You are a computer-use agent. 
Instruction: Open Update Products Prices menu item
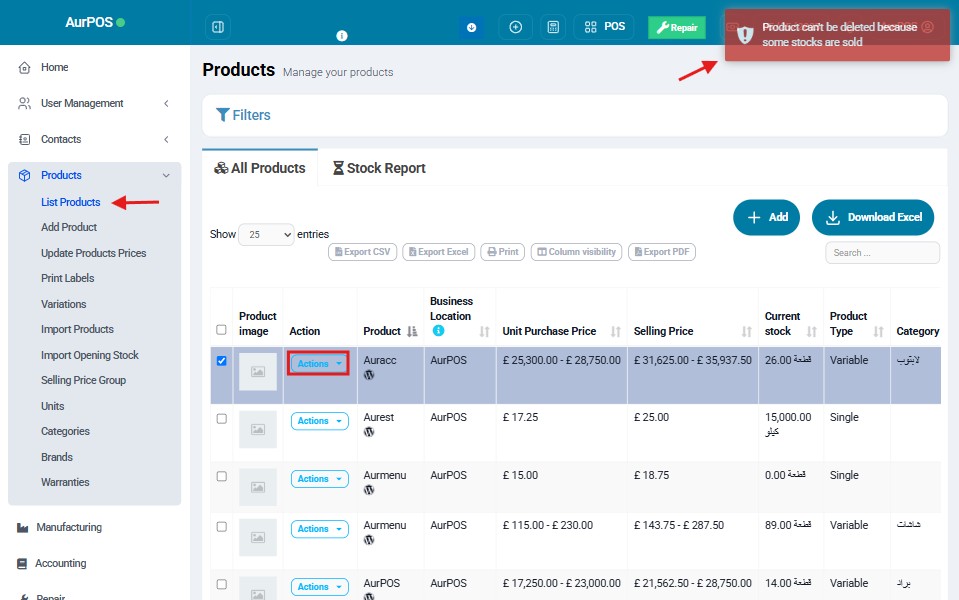(x=94, y=253)
